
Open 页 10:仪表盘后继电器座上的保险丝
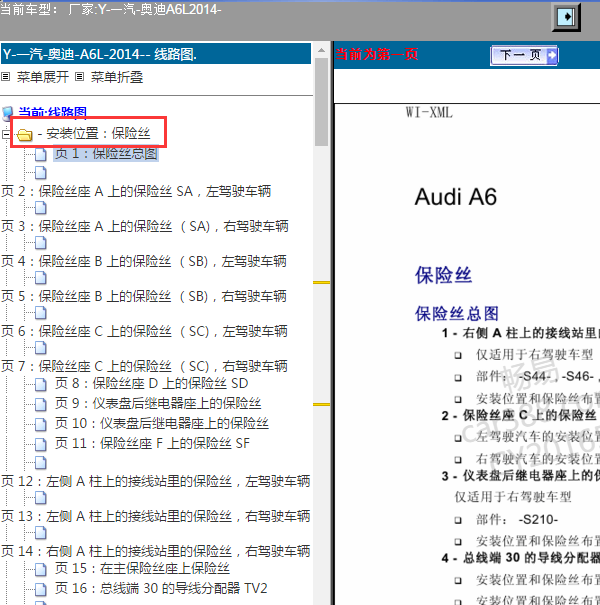(x=162, y=424)
